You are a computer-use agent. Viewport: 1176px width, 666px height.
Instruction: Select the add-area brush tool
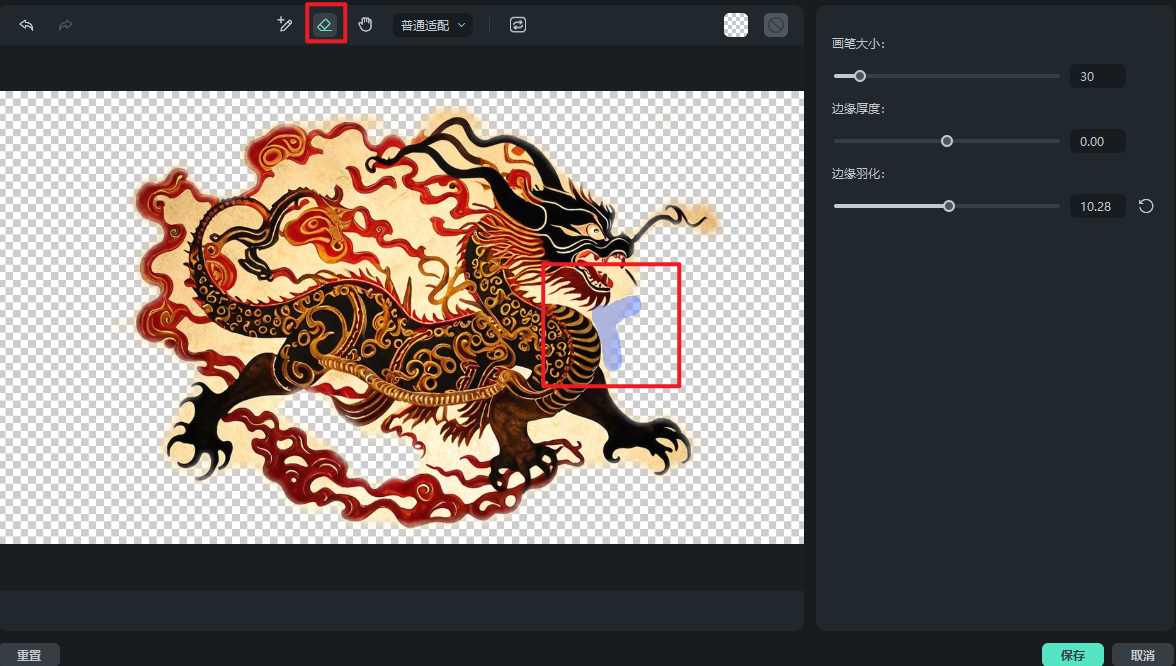[284, 24]
